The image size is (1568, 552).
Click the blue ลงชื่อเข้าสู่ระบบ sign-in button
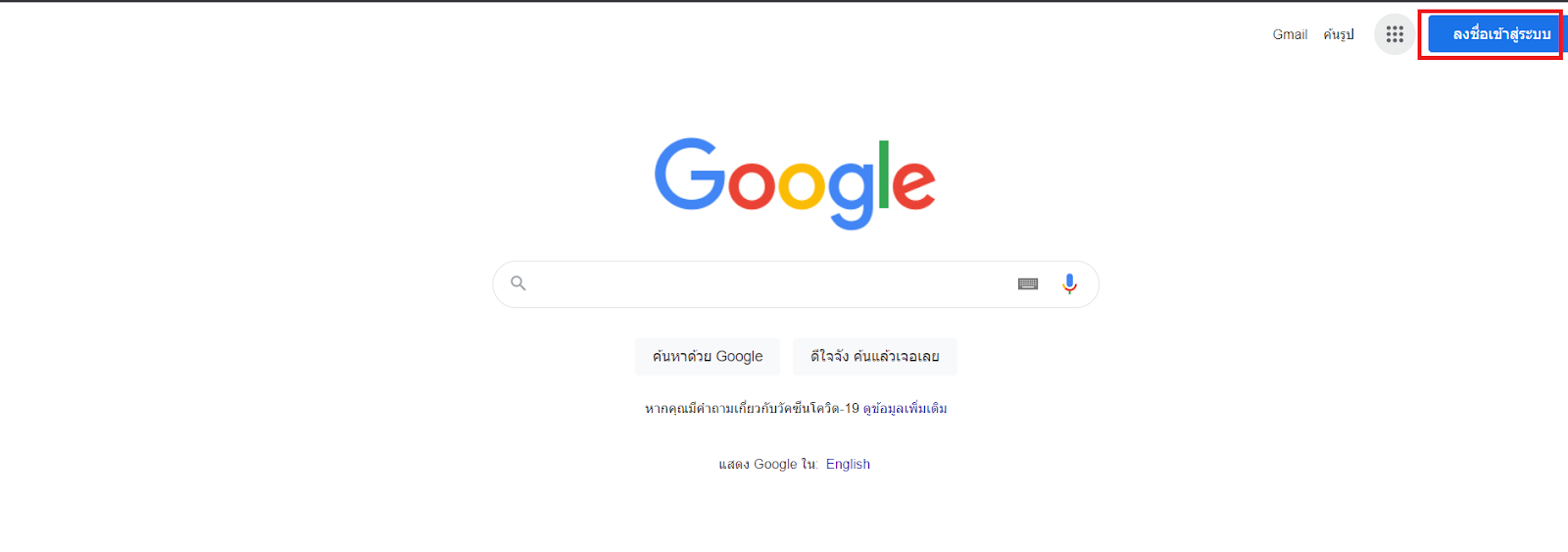[x=1498, y=34]
